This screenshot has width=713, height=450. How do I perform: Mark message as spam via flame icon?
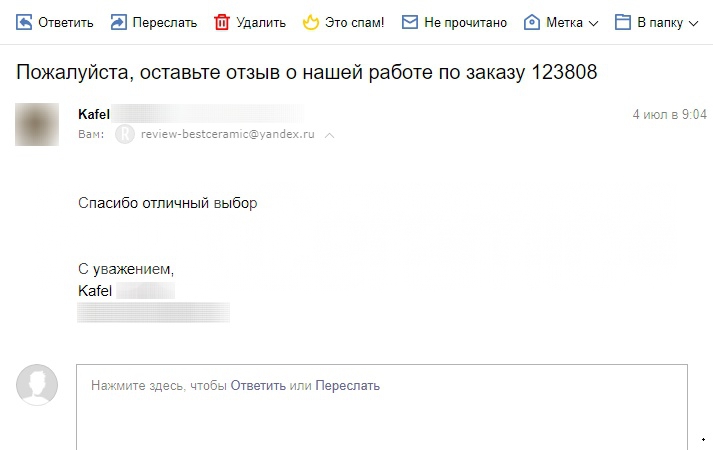pos(311,22)
